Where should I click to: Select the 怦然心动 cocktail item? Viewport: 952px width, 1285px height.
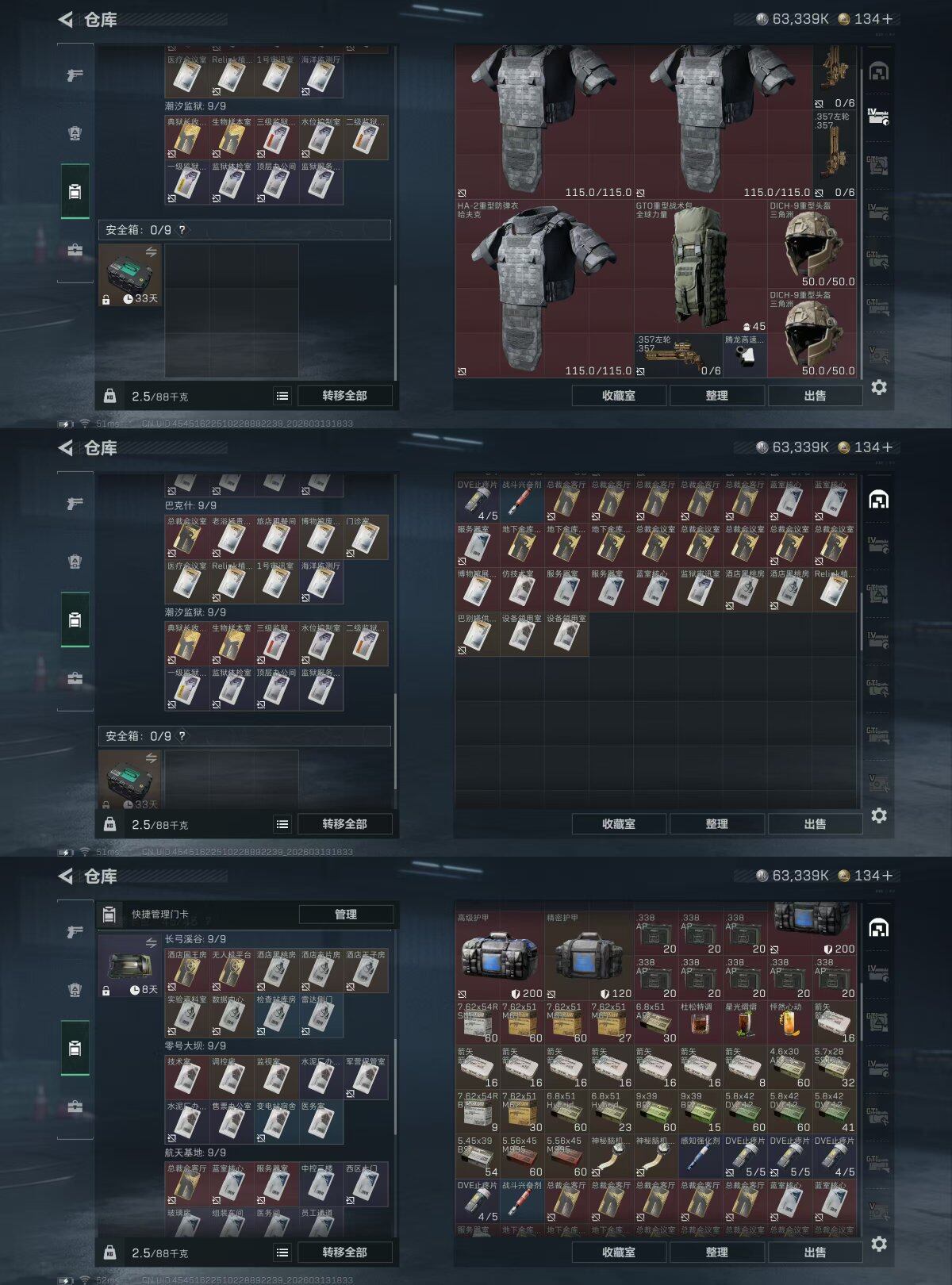(x=789, y=1022)
